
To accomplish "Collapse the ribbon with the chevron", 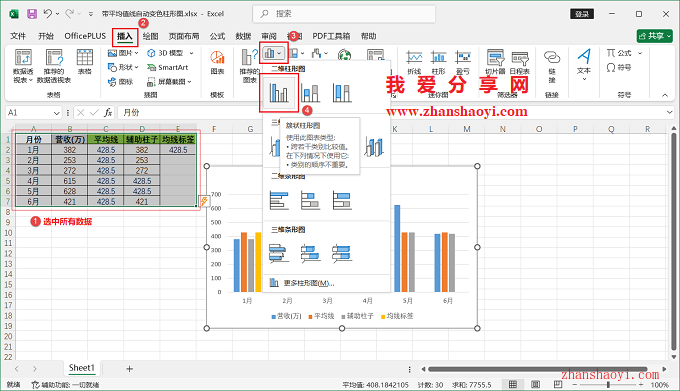I will 665,95.
